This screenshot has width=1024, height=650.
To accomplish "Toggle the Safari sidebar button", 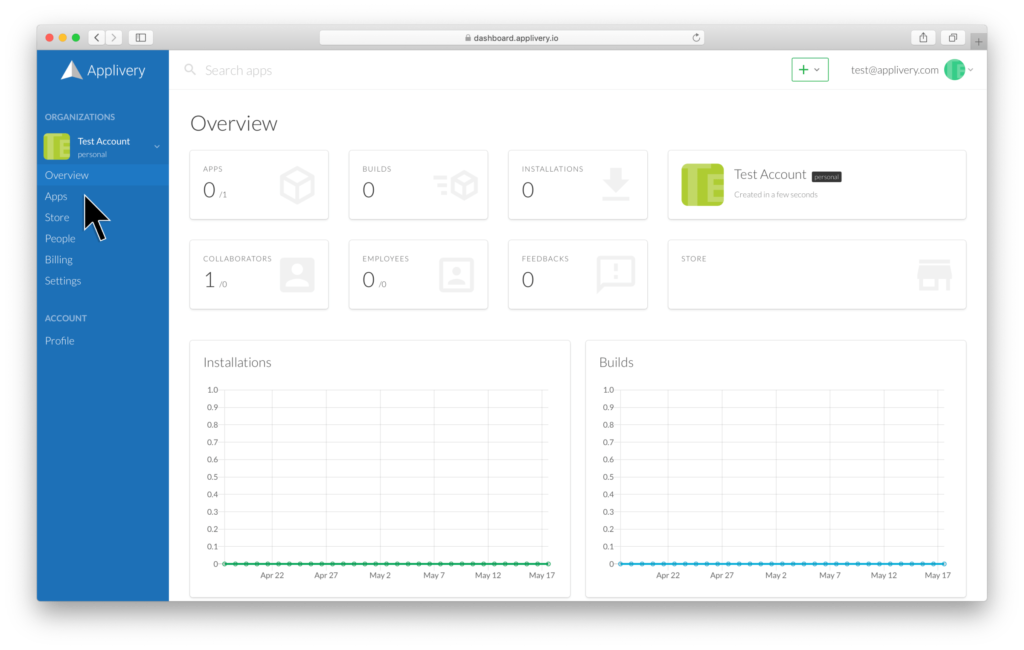I will (140, 38).
